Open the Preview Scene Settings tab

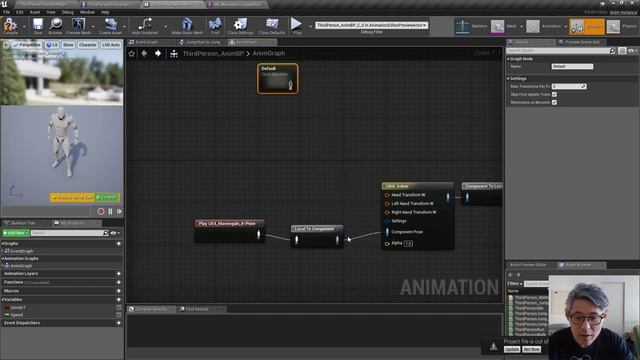click(x=582, y=42)
